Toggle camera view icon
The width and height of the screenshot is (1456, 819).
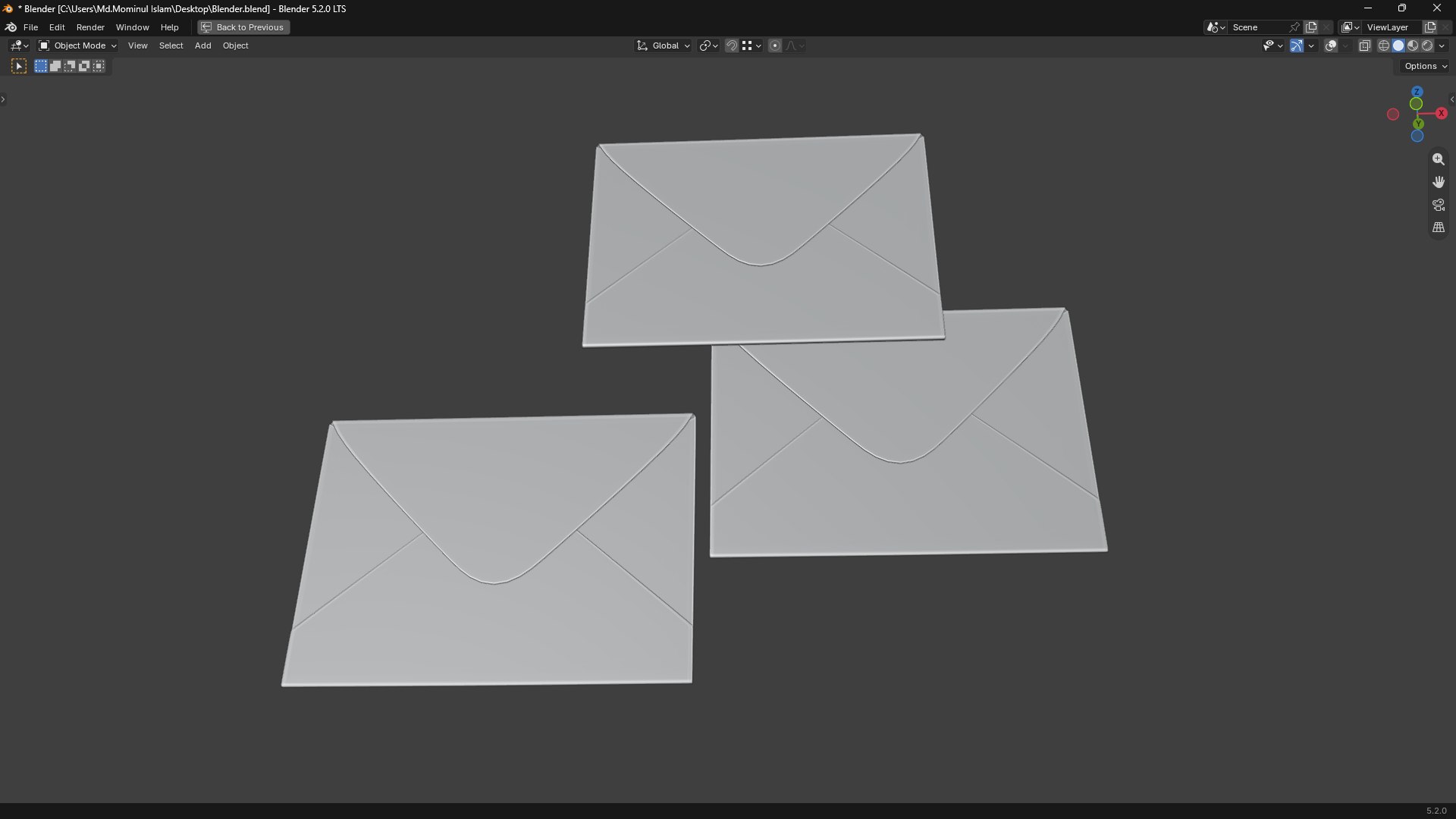coord(1438,205)
